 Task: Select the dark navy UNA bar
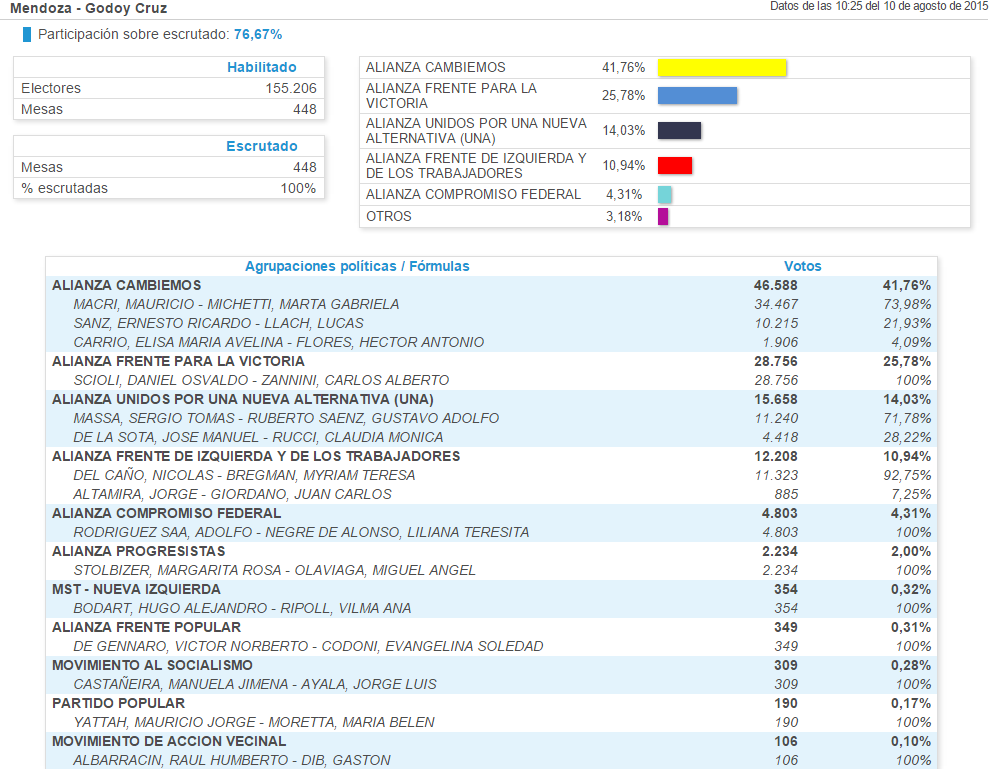679,131
